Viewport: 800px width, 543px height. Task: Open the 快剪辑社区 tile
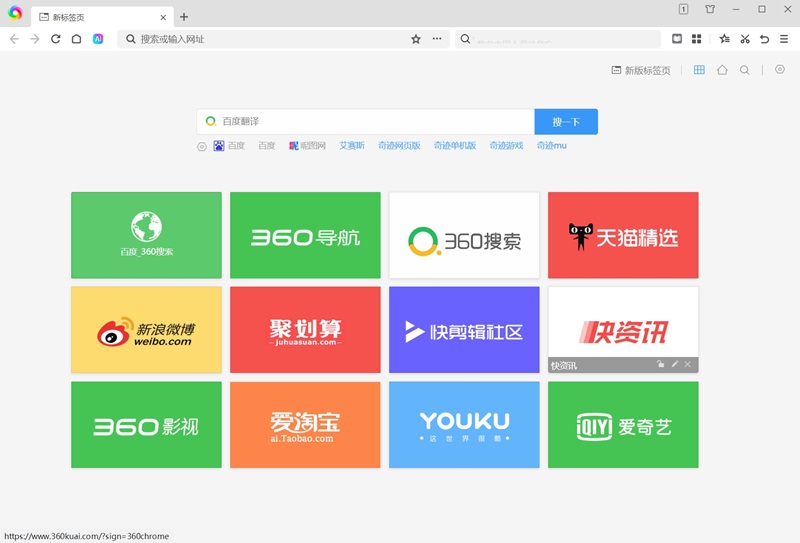tap(464, 330)
